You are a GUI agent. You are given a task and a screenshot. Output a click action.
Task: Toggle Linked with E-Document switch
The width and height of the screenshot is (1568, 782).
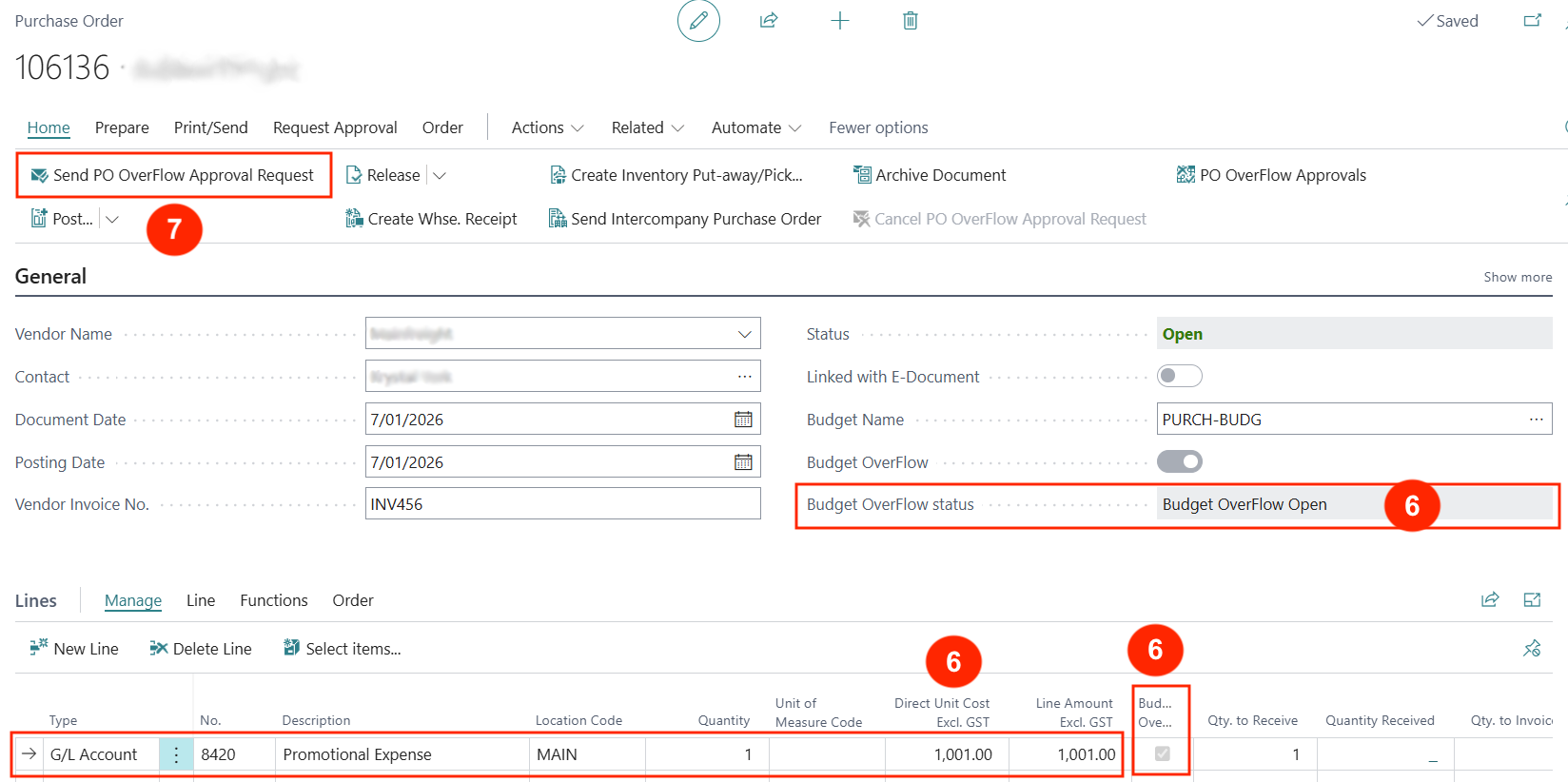tap(1179, 376)
